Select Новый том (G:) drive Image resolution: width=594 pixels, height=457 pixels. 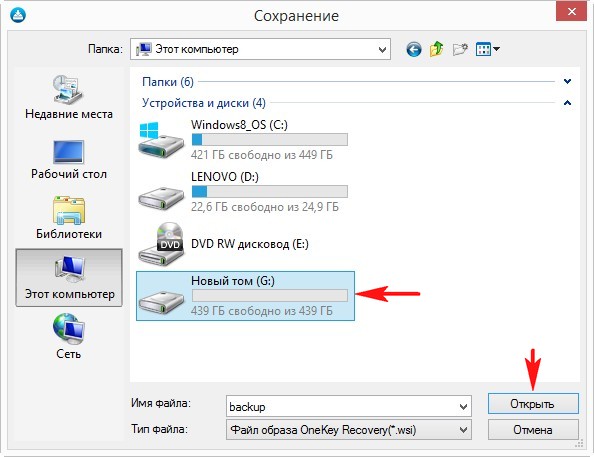[x=245, y=296]
